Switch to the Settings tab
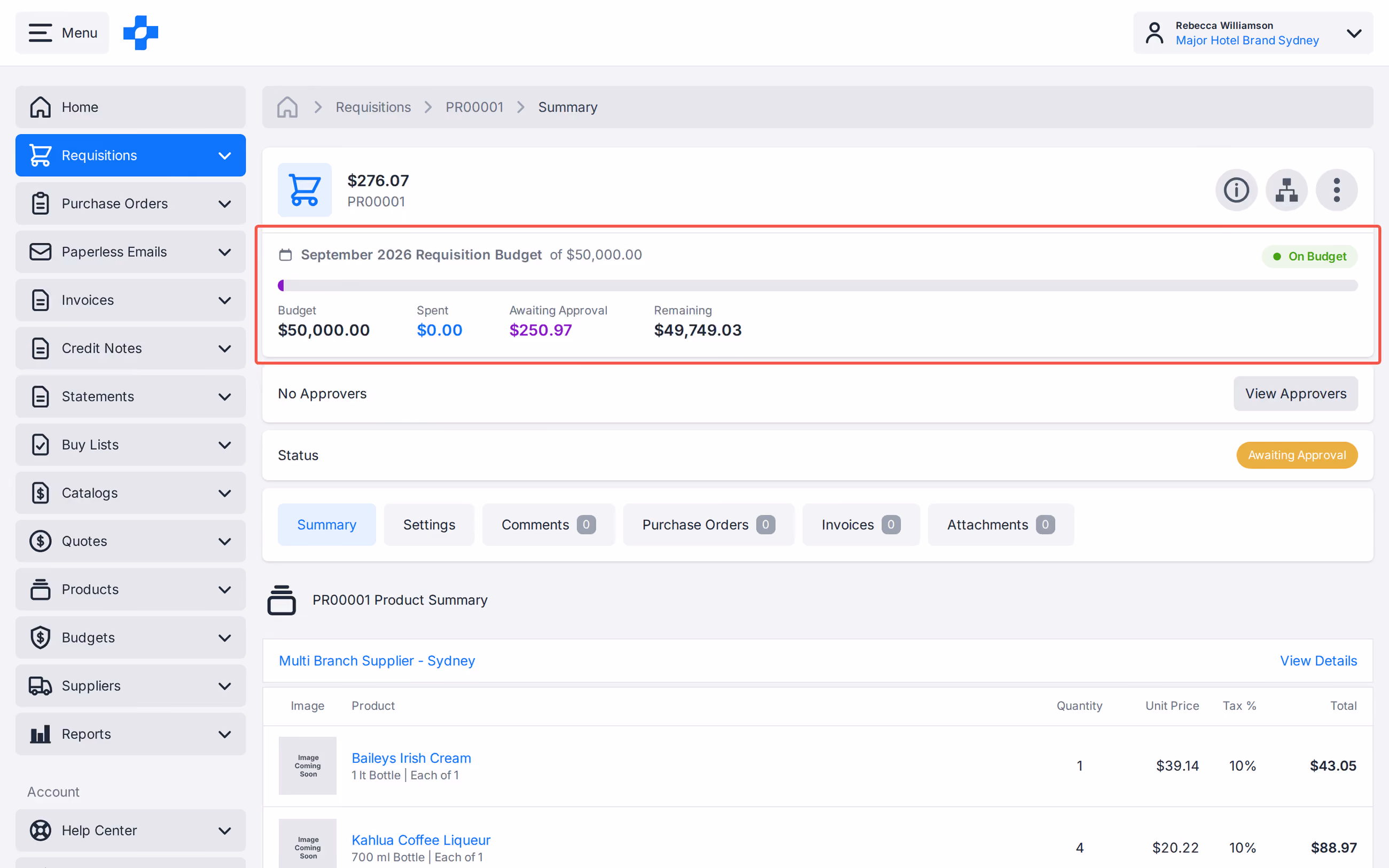The height and width of the screenshot is (868, 1389). click(429, 525)
